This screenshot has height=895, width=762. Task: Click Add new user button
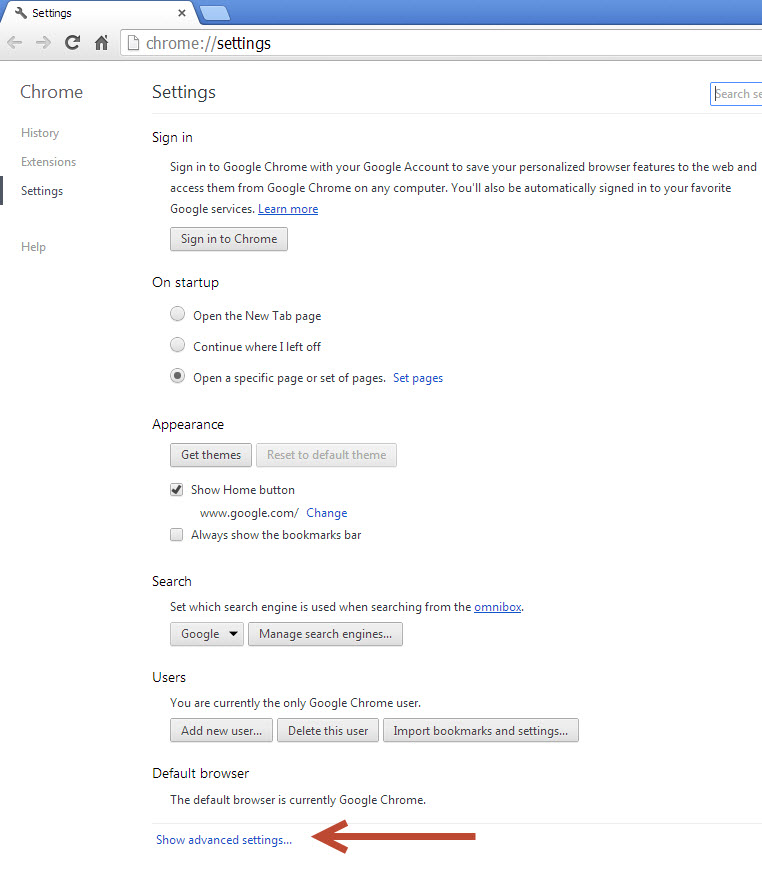click(x=221, y=731)
